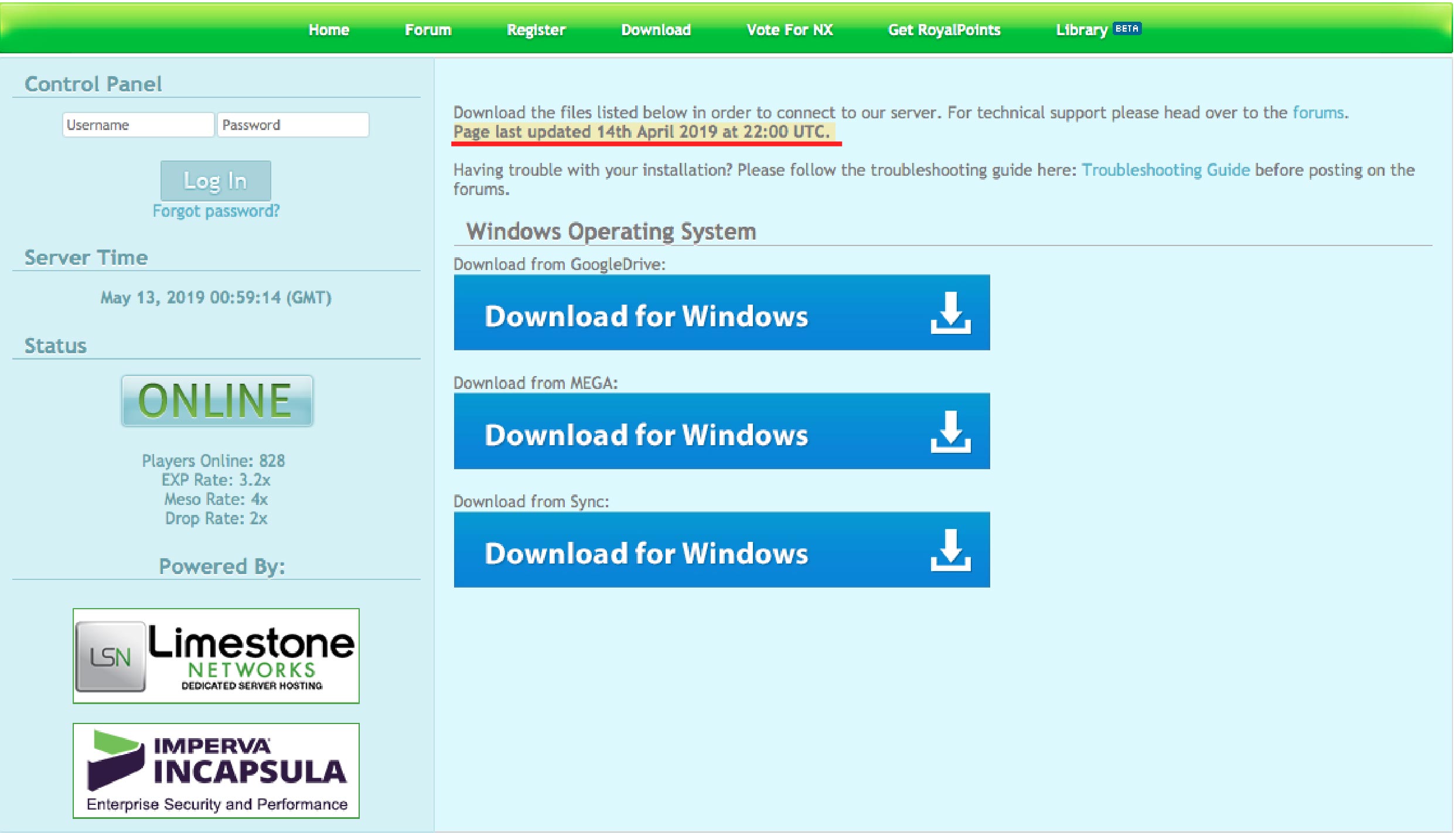Screen dimensions: 1456x833
Task: Open Vote For NX page
Action: click(789, 30)
